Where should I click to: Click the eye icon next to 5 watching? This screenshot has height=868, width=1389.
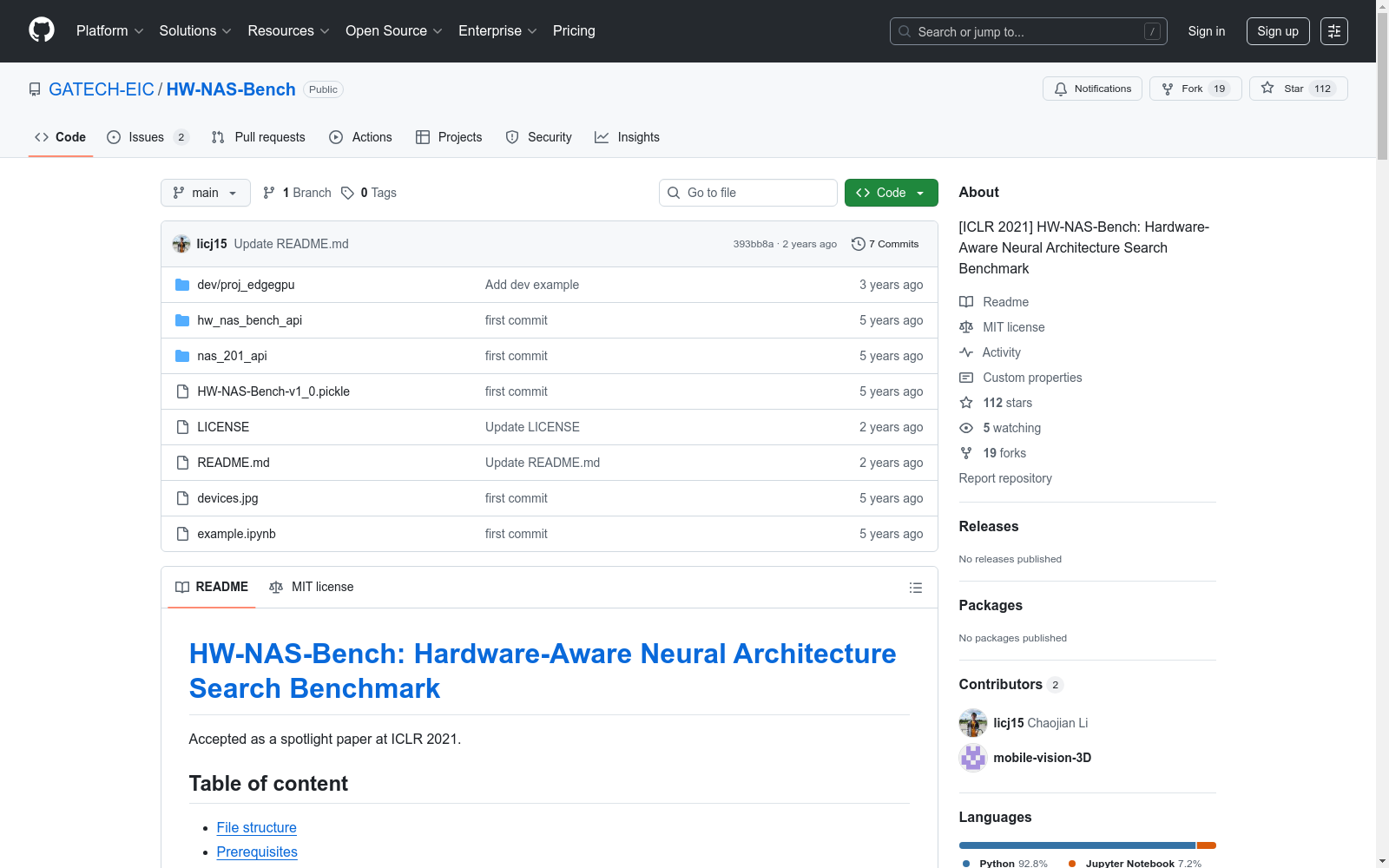pos(966,428)
